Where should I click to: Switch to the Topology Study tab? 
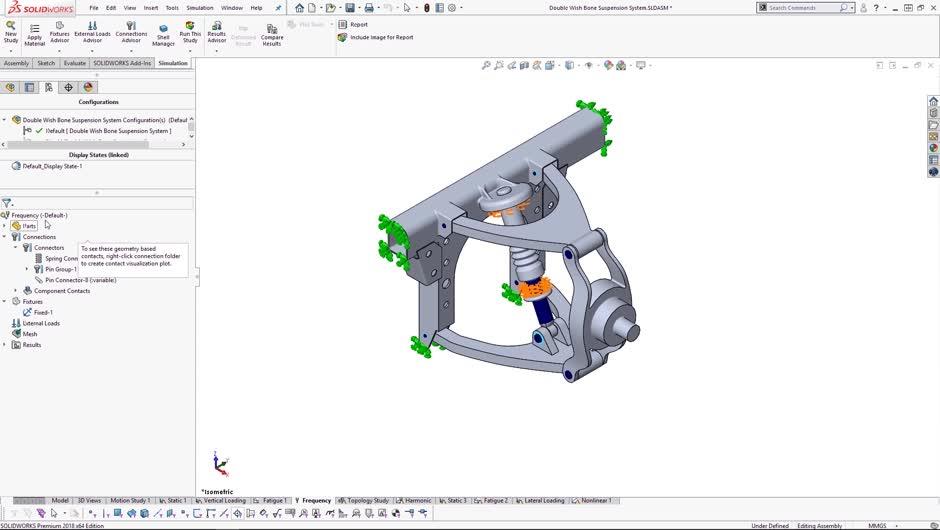pyautogui.click(x=366, y=500)
